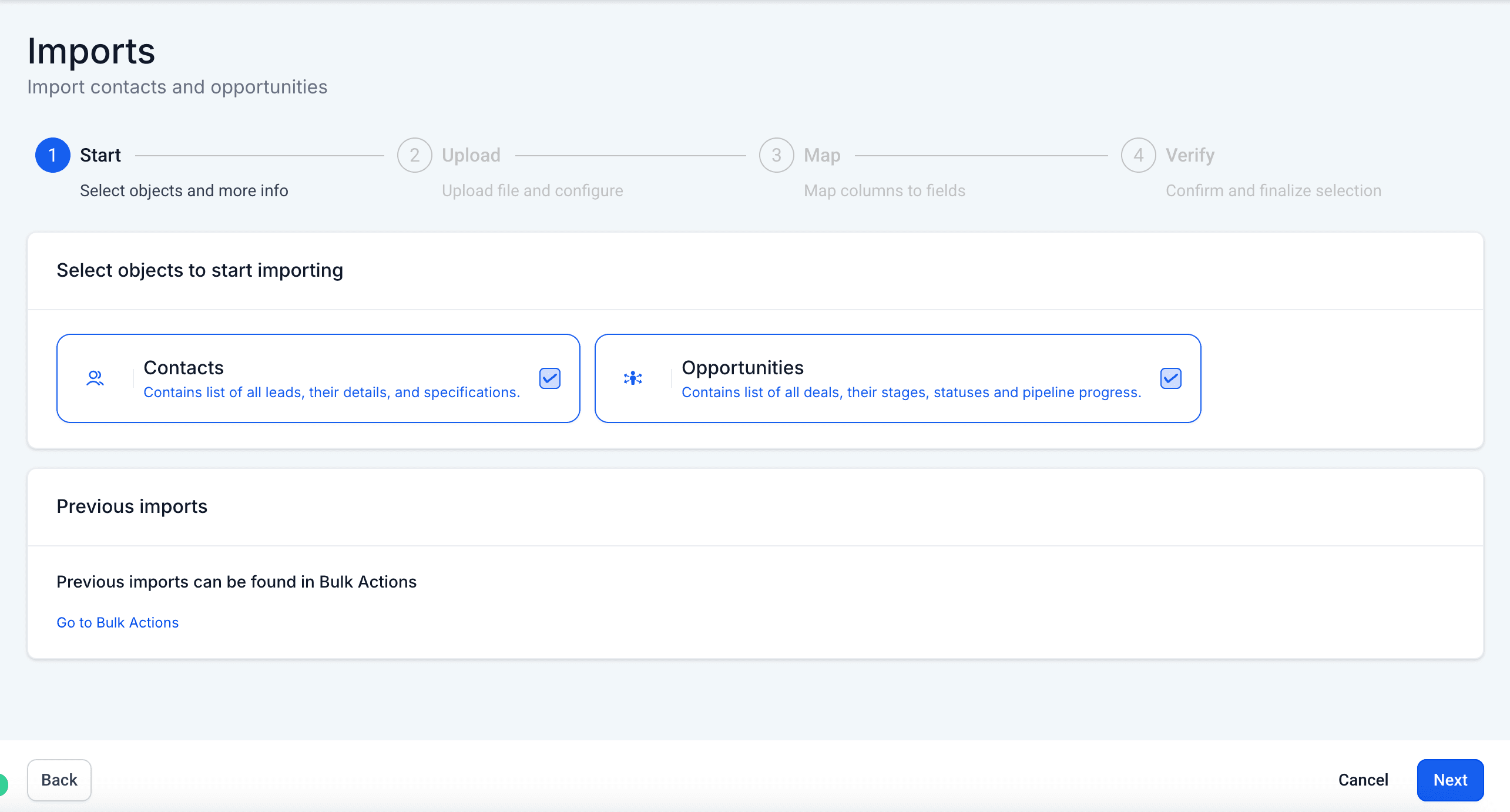Image resolution: width=1510 pixels, height=812 pixels.
Task: Click the Opportunities deals icon
Action: tap(633, 378)
